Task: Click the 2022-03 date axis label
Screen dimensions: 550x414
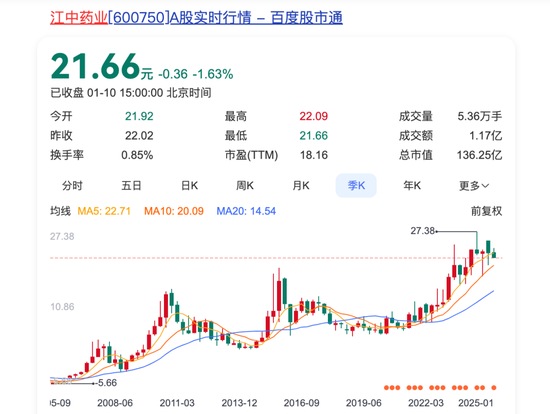Action: (426, 403)
